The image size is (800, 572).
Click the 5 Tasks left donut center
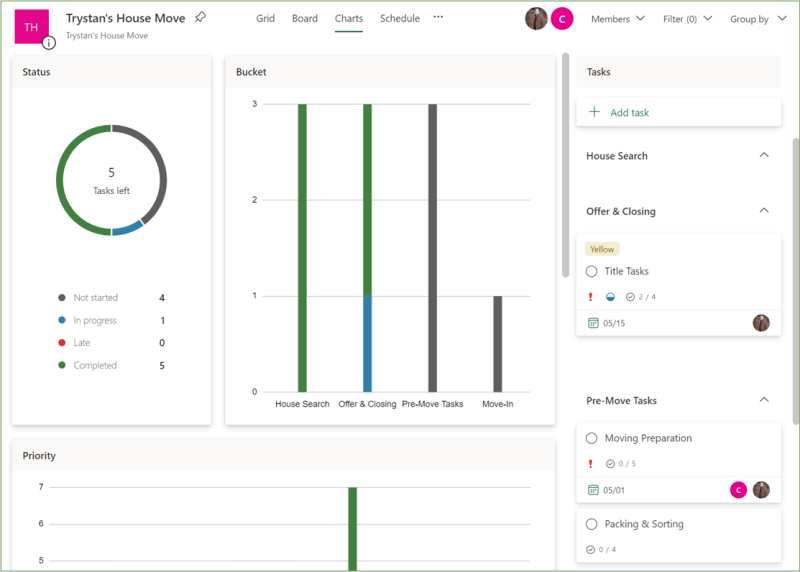(x=111, y=181)
